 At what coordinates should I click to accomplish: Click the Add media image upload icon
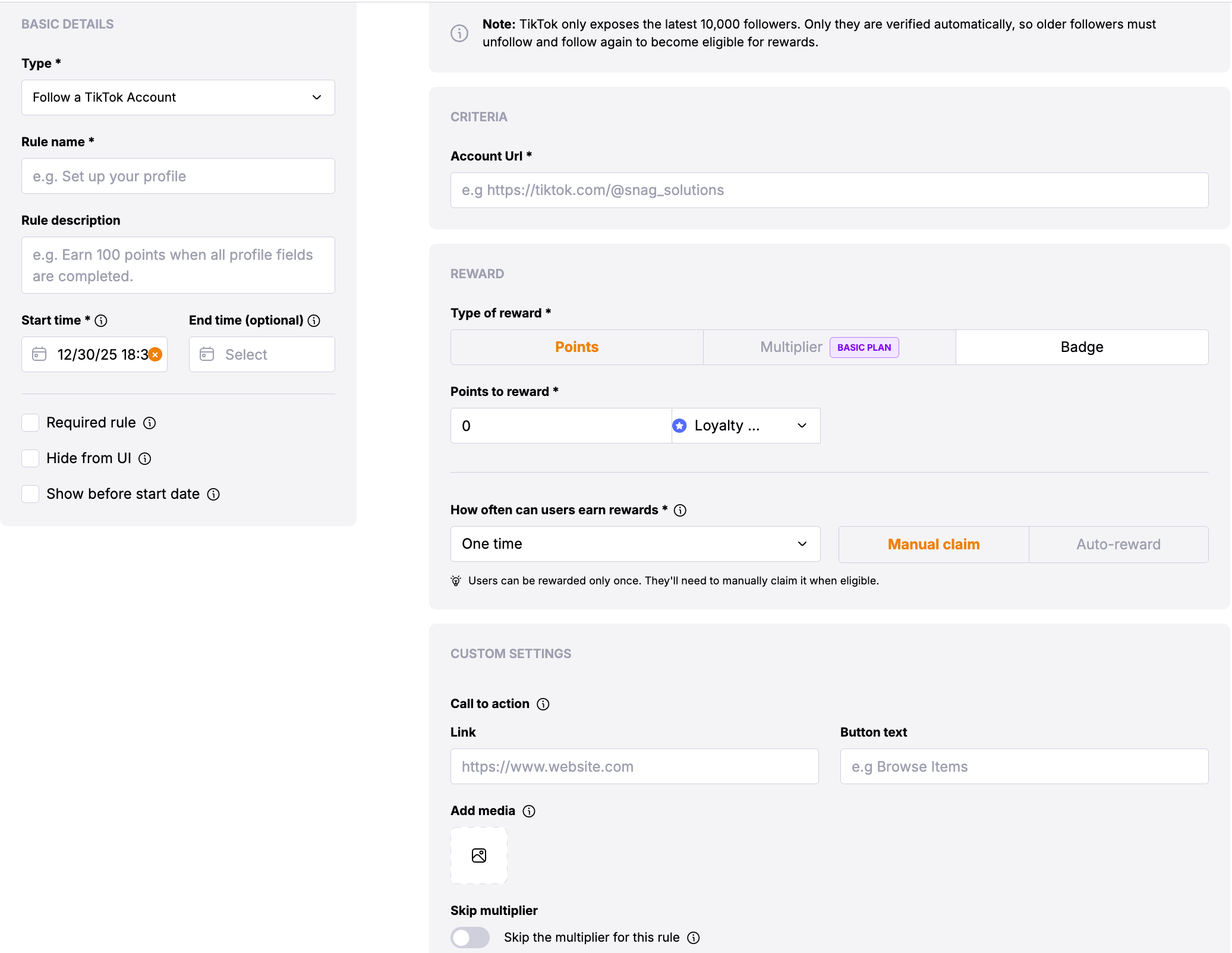point(478,855)
